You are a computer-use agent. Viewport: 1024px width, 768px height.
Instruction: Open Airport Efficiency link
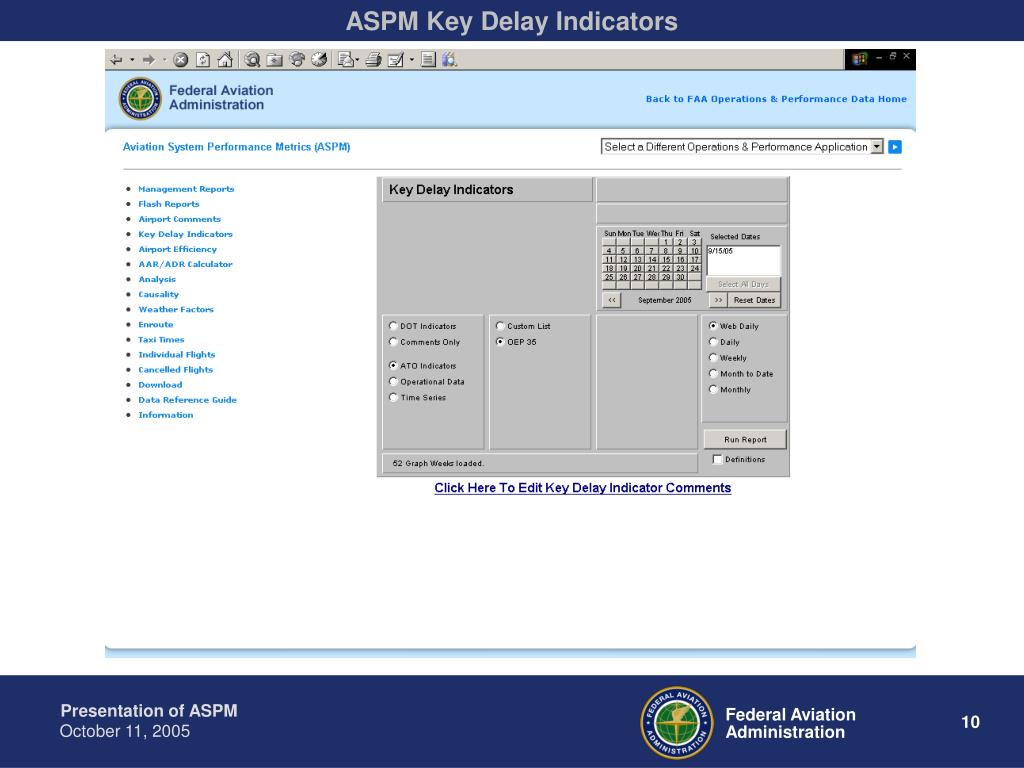click(178, 249)
